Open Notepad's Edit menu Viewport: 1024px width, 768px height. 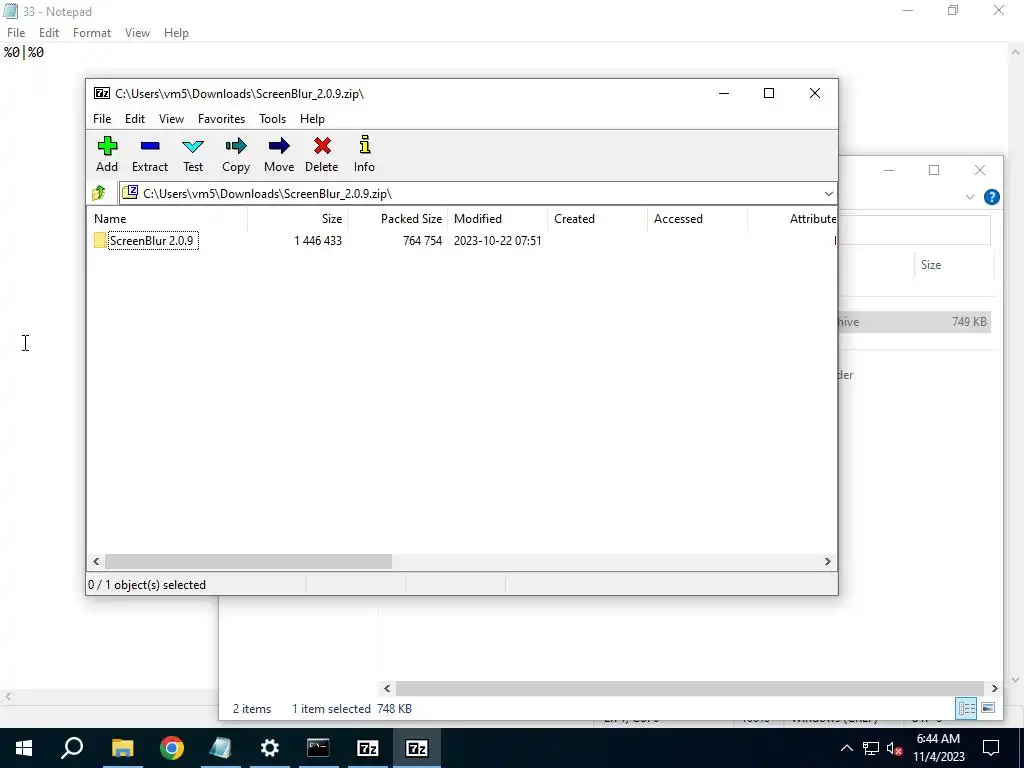coord(49,33)
